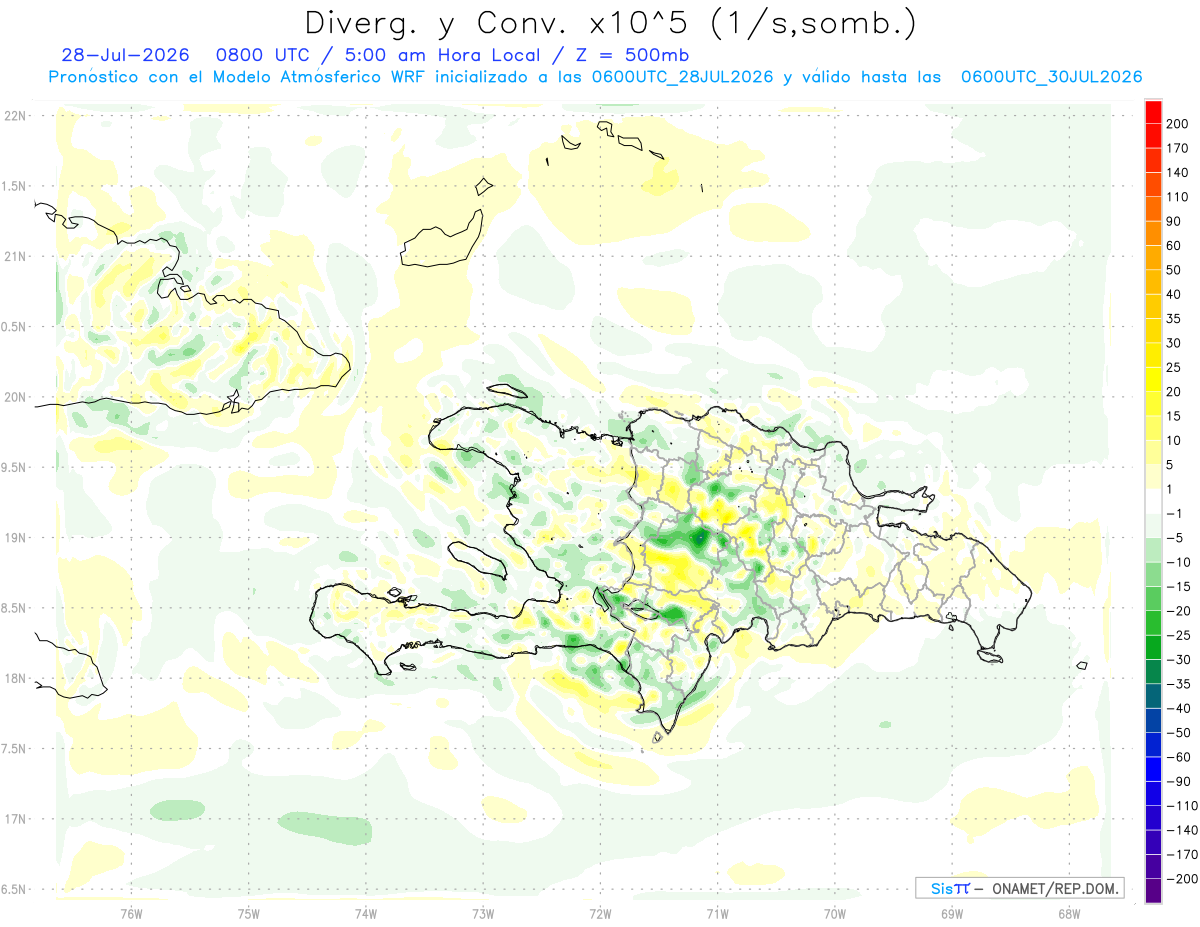
Task: Click the 'ONAMET/REP.DOM.' credit label
Action: point(1055,888)
